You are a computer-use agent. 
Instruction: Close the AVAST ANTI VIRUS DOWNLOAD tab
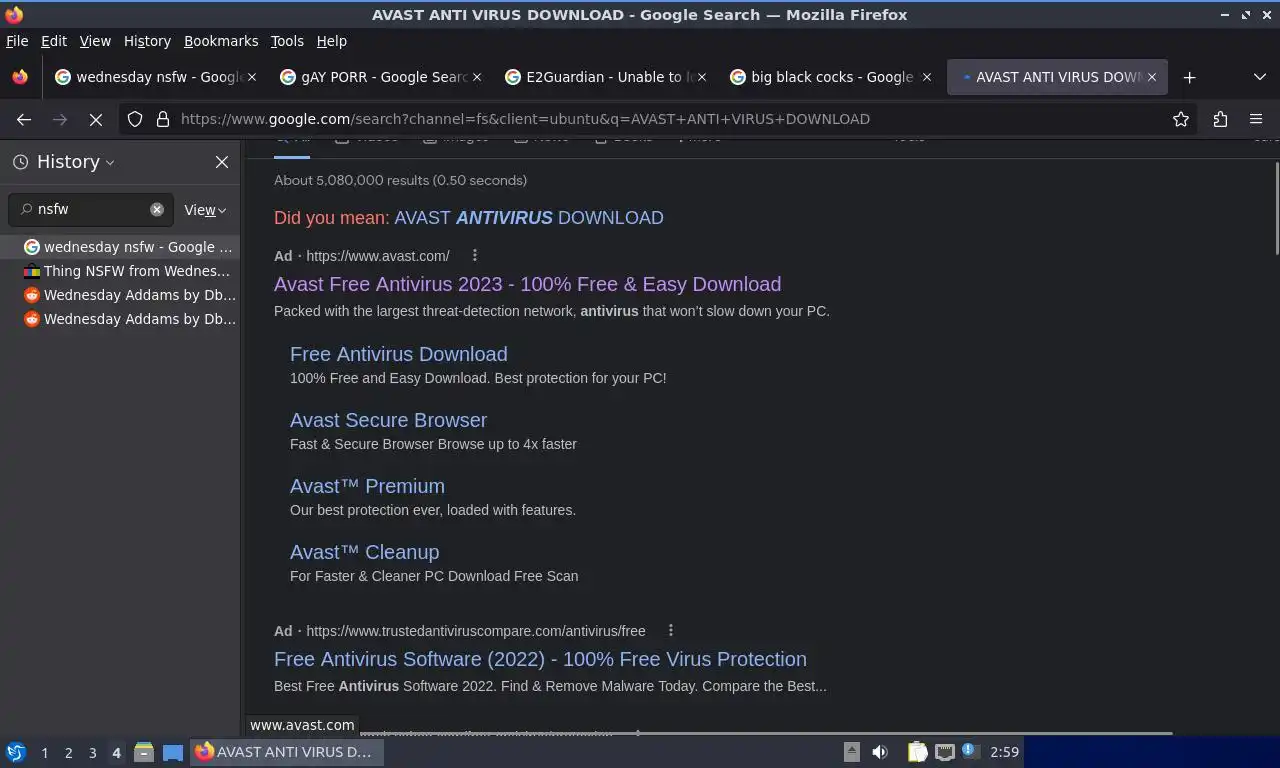tap(1152, 77)
